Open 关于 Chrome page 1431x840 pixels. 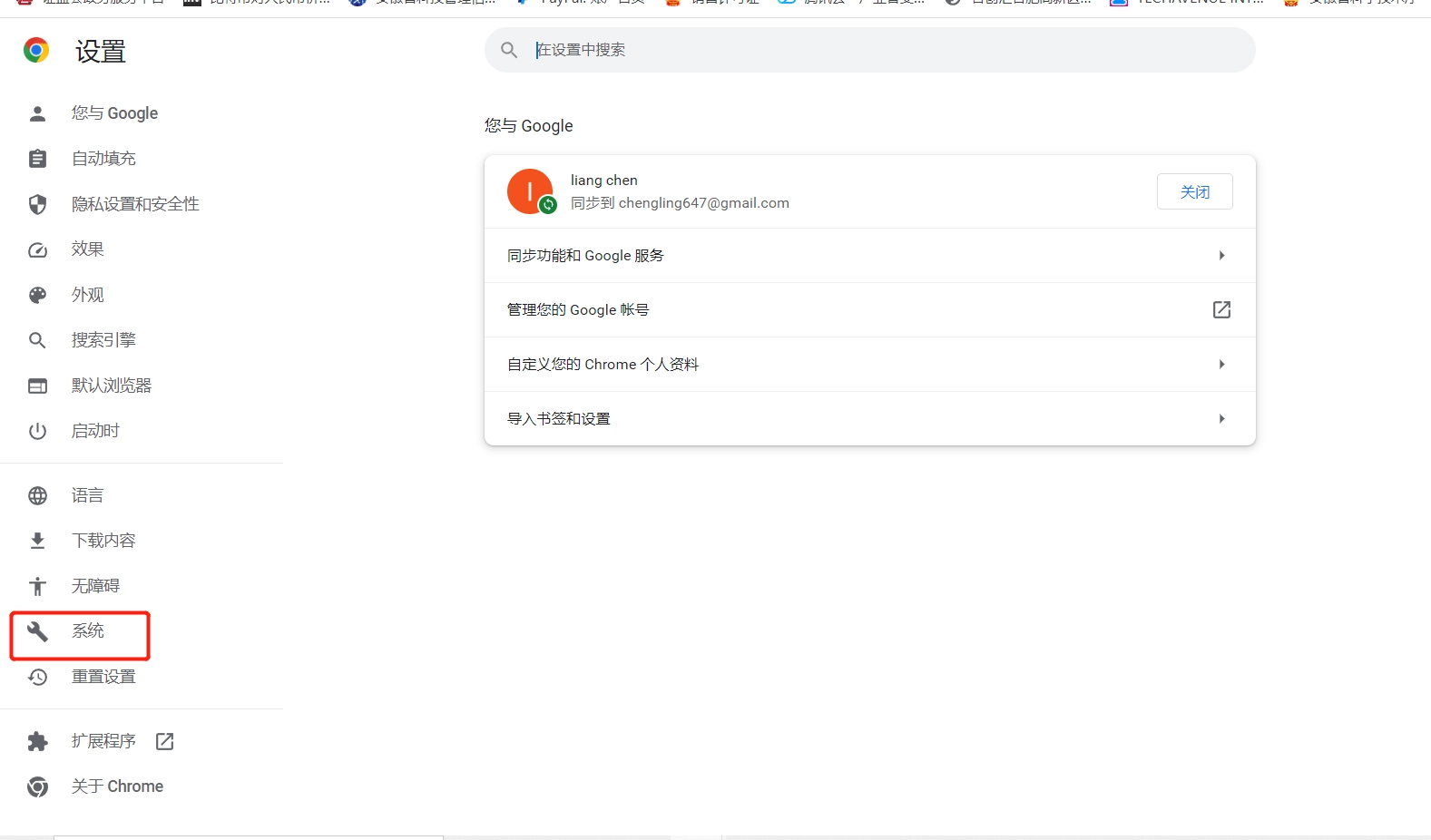tap(117, 786)
